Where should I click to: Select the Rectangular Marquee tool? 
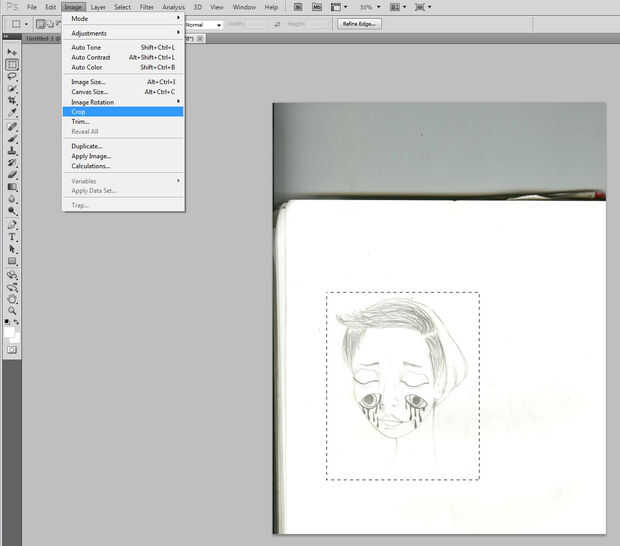tap(12, 64)
